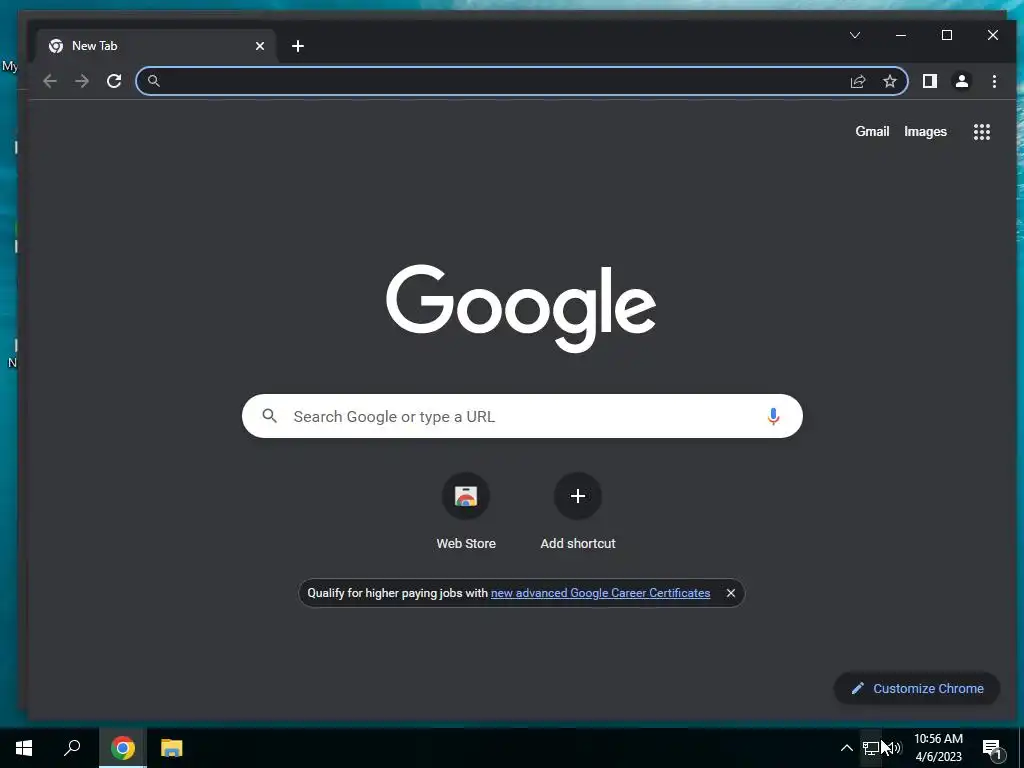Open Chrome's three-dot menu
1024x768 pixels.
coord(994,81)
